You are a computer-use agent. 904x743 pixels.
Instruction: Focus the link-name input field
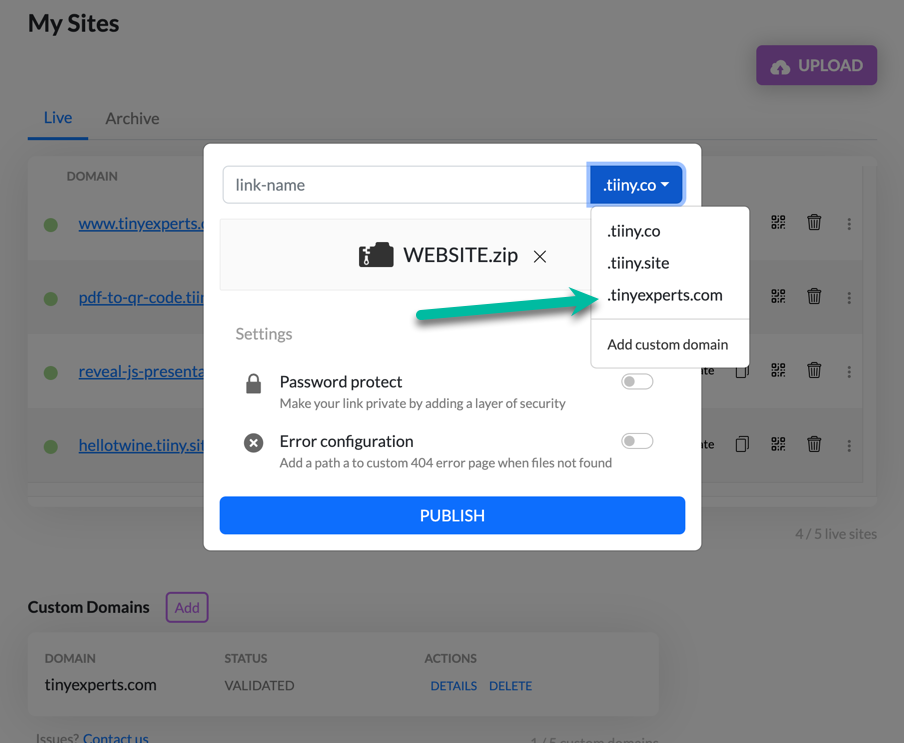(405, 185)
